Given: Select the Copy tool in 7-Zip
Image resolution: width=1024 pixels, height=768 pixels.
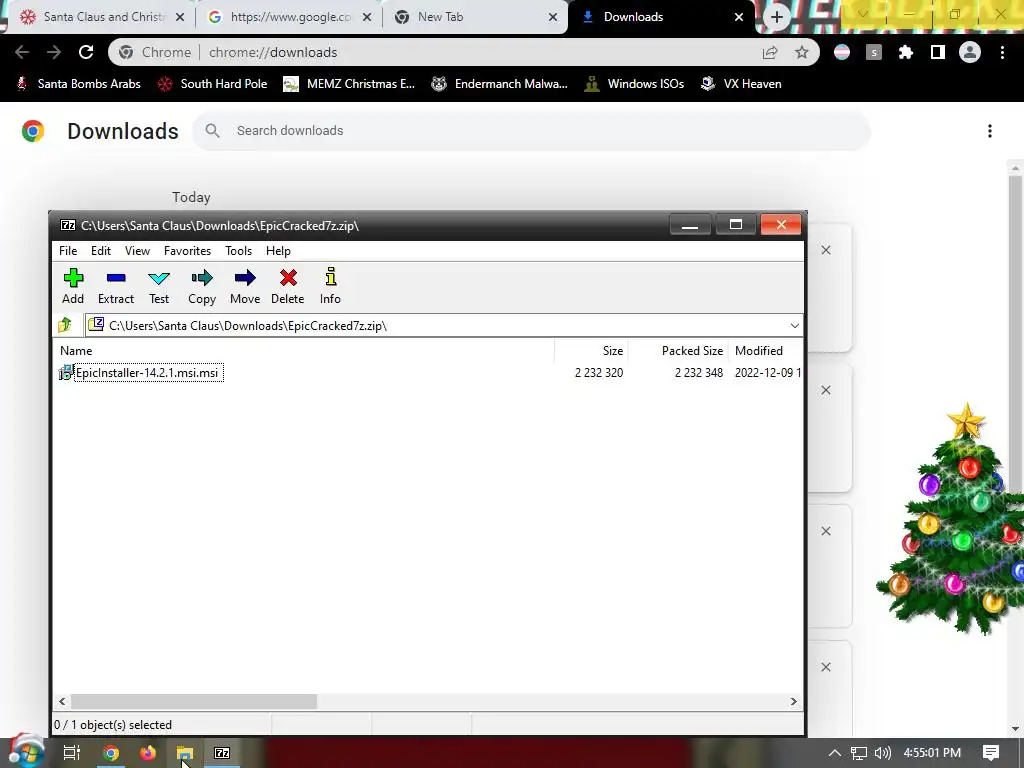Looking at the screenshot, I should tap(202, 286).
